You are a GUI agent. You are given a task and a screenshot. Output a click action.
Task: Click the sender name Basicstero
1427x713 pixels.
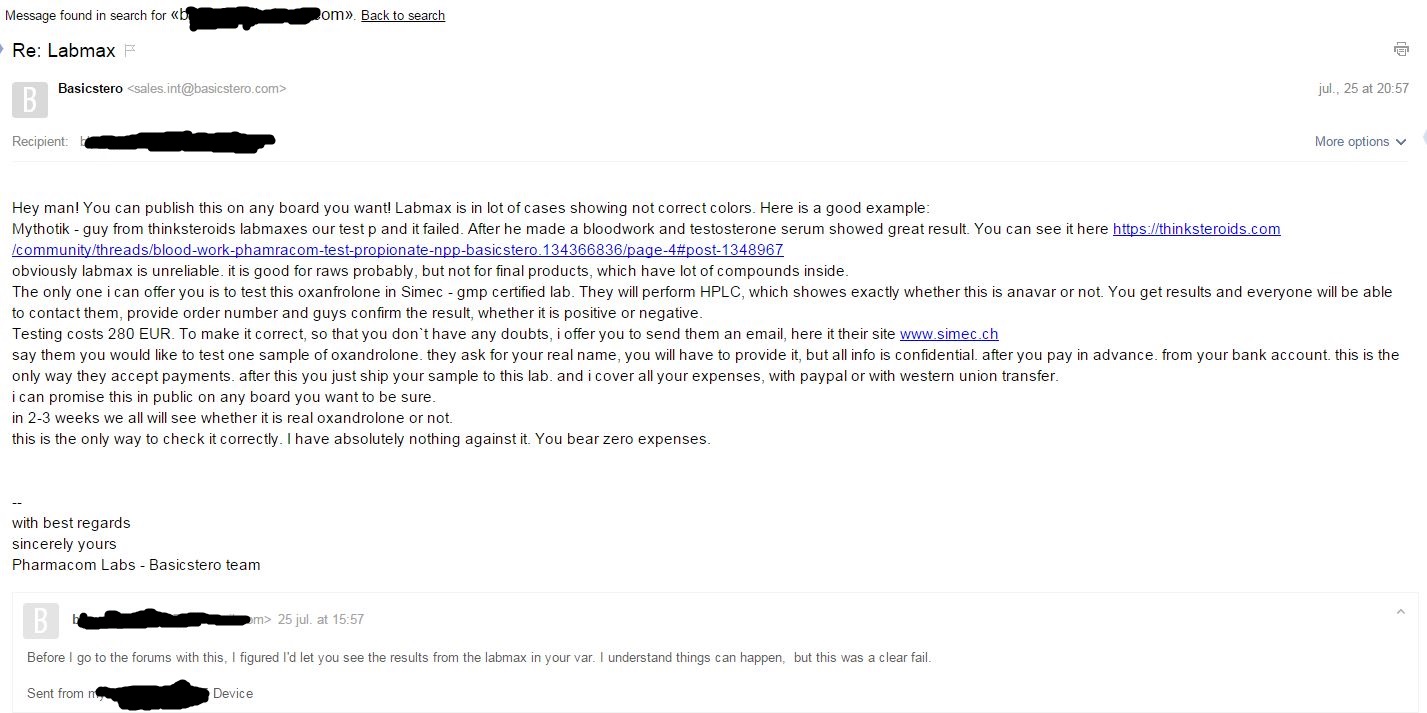(x=90, y=89)
